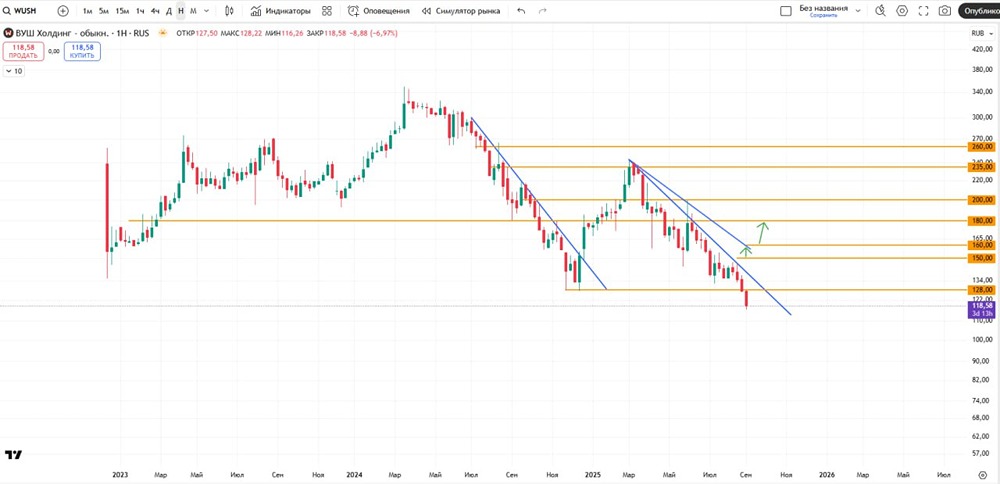The image size is (1000, 484).
Task: Click the 2026 label on time axis
Action: [x=826, y=475]
